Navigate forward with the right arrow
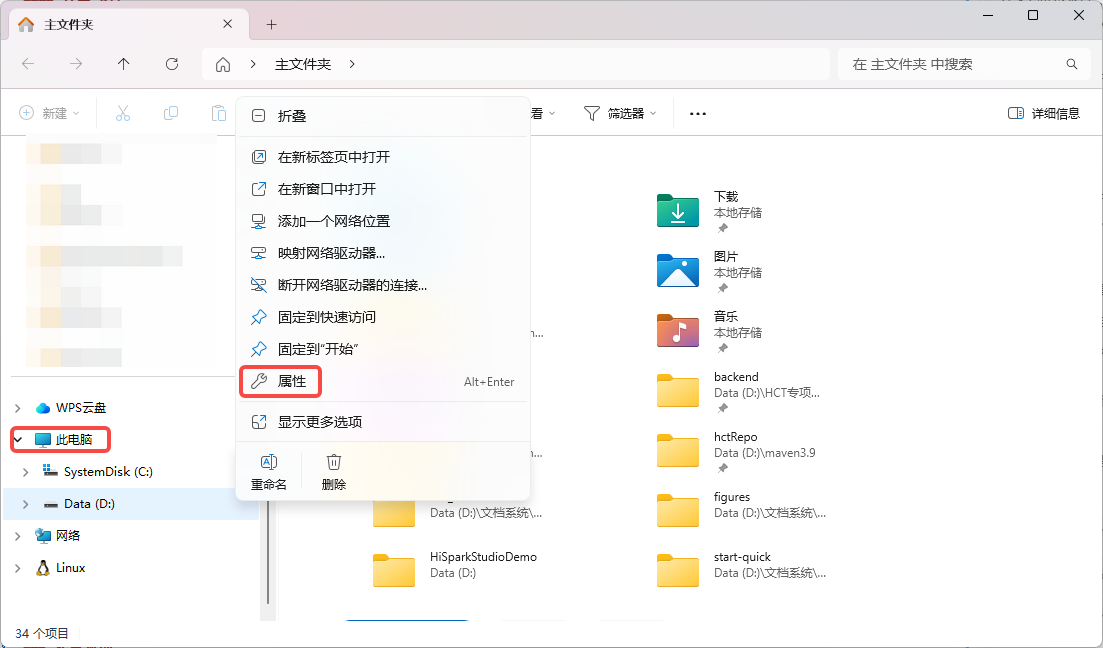1103x648 pixels. tap(76, 64)
